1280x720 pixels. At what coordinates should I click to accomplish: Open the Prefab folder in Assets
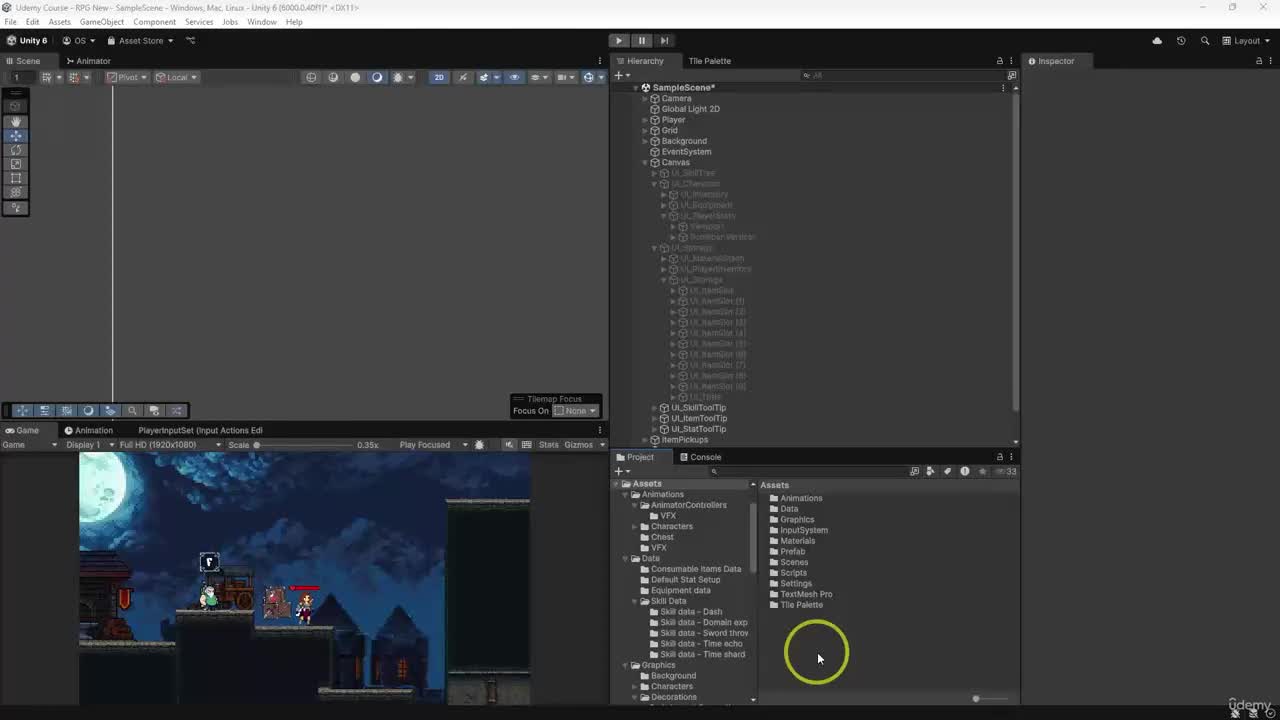click(x=792, y=551)
